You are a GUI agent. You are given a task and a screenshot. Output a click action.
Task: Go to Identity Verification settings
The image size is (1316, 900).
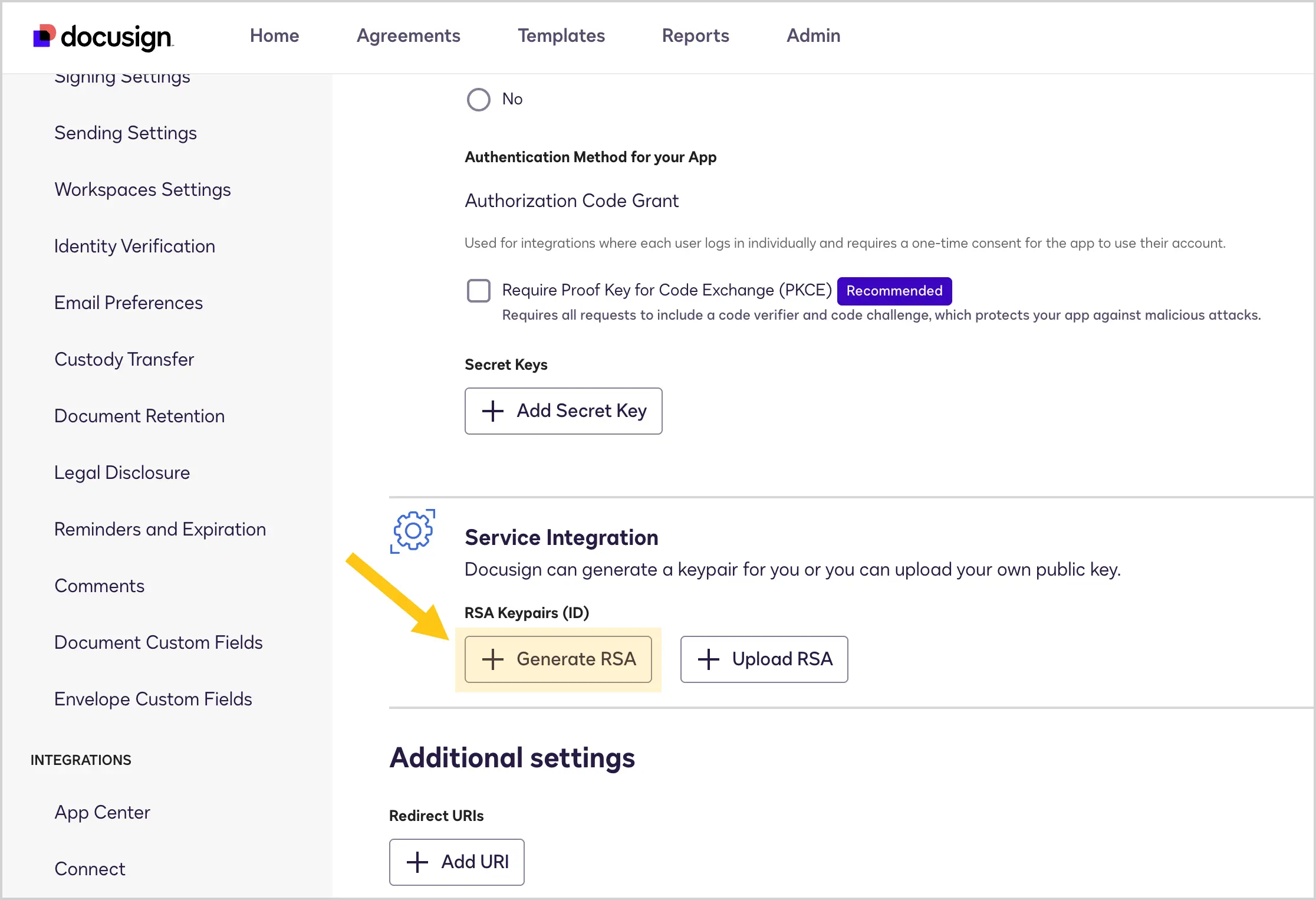click(134, 247)
